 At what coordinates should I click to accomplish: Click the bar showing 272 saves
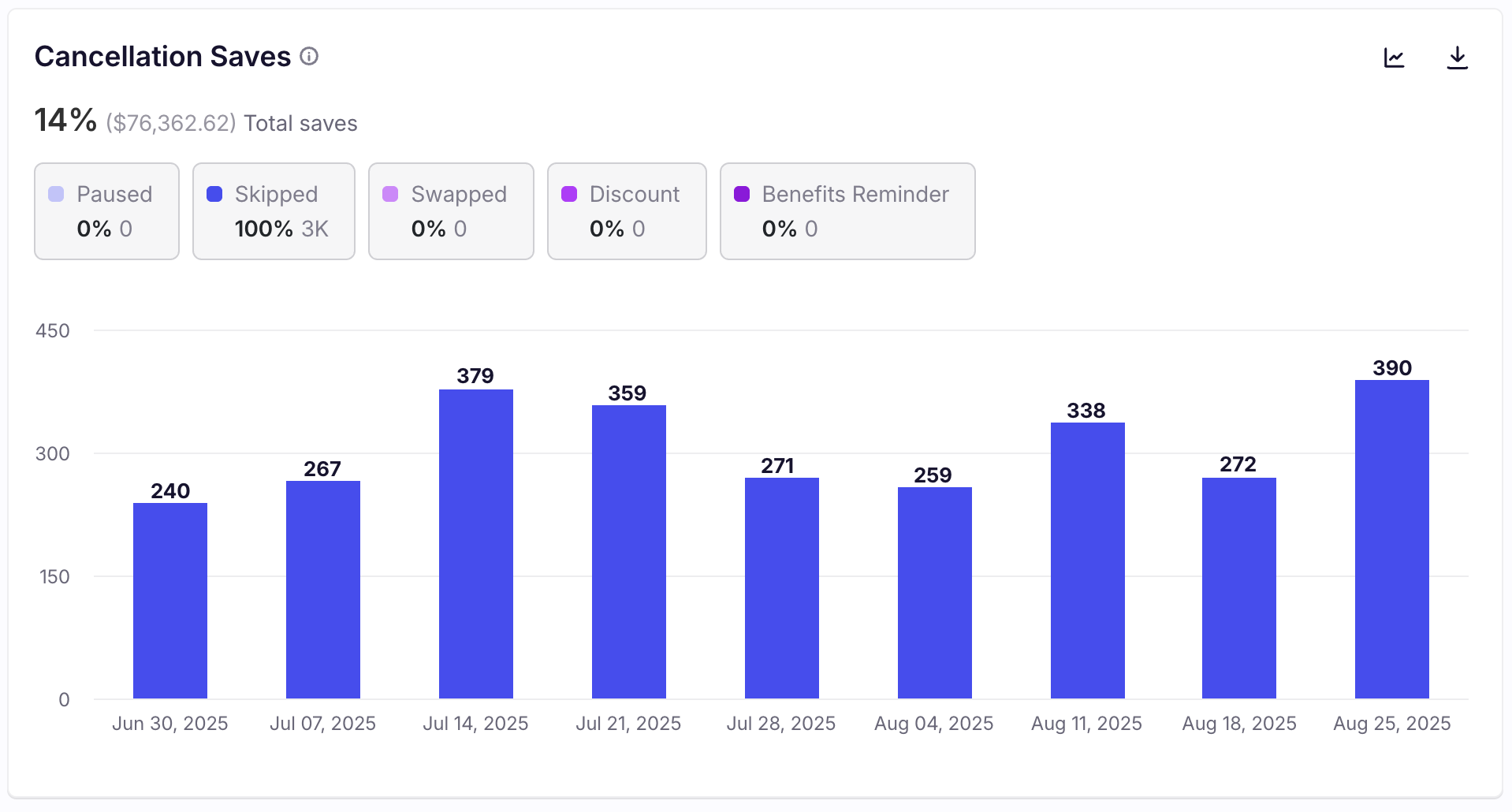click(1239, 587)
